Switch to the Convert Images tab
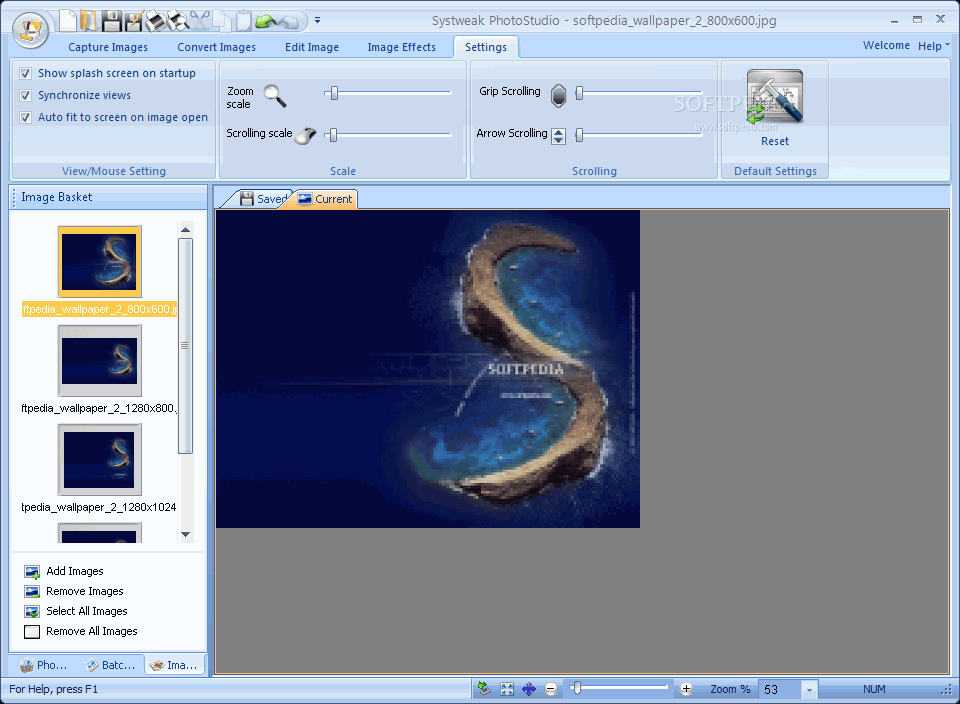 [217, 47]
